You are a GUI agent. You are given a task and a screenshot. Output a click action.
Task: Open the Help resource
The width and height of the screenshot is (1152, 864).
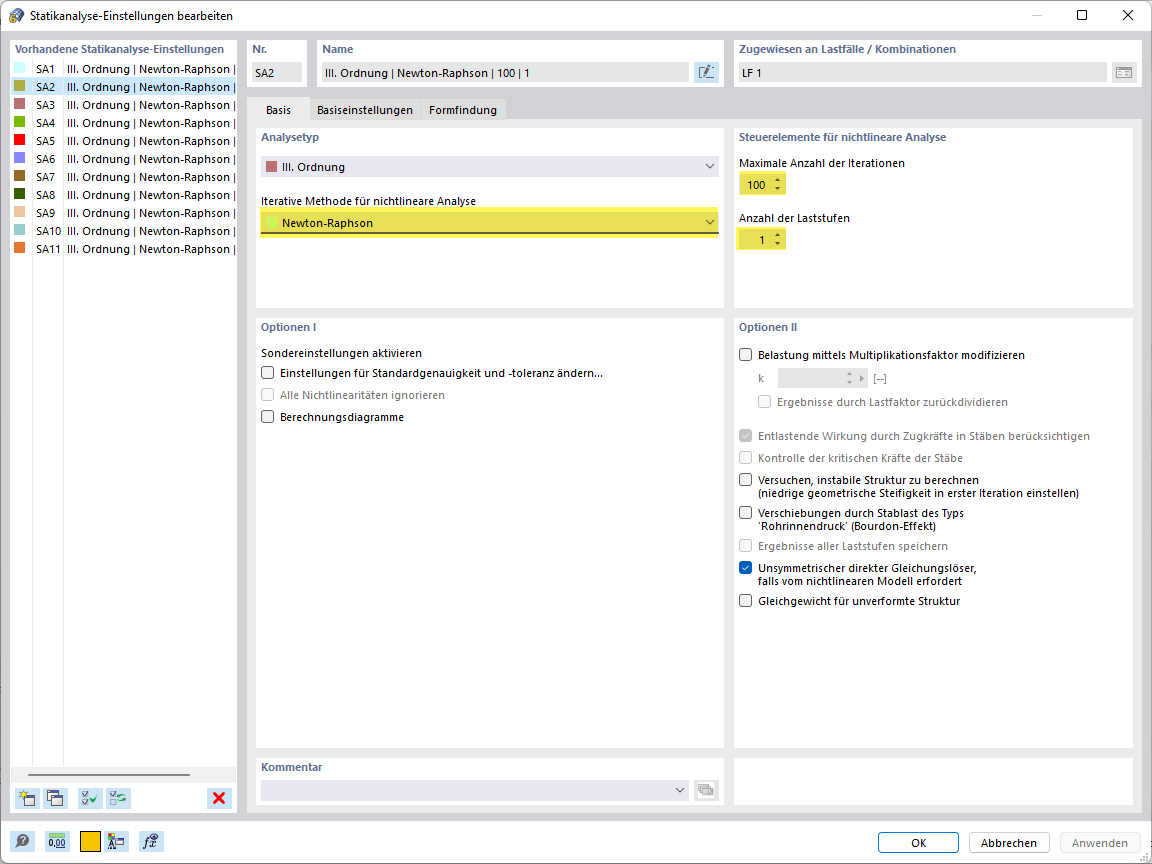coord(22,841)
